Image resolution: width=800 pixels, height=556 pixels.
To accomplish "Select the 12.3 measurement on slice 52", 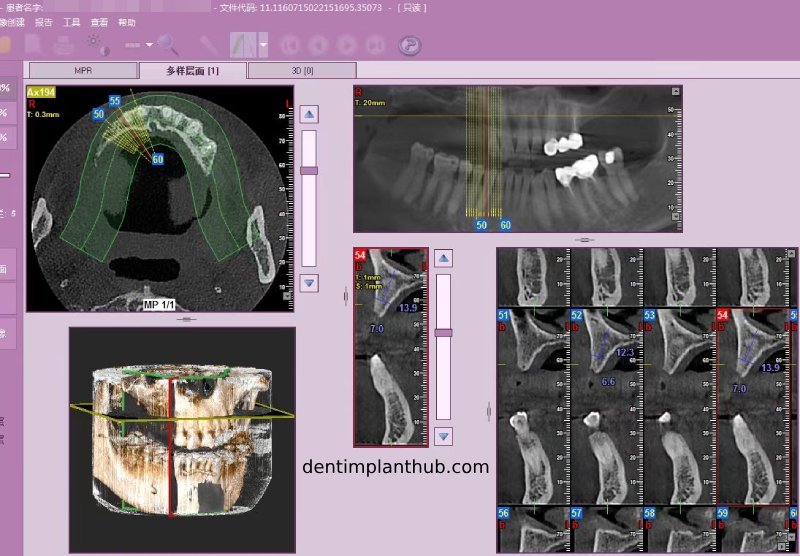I will [x=625, y=352].
